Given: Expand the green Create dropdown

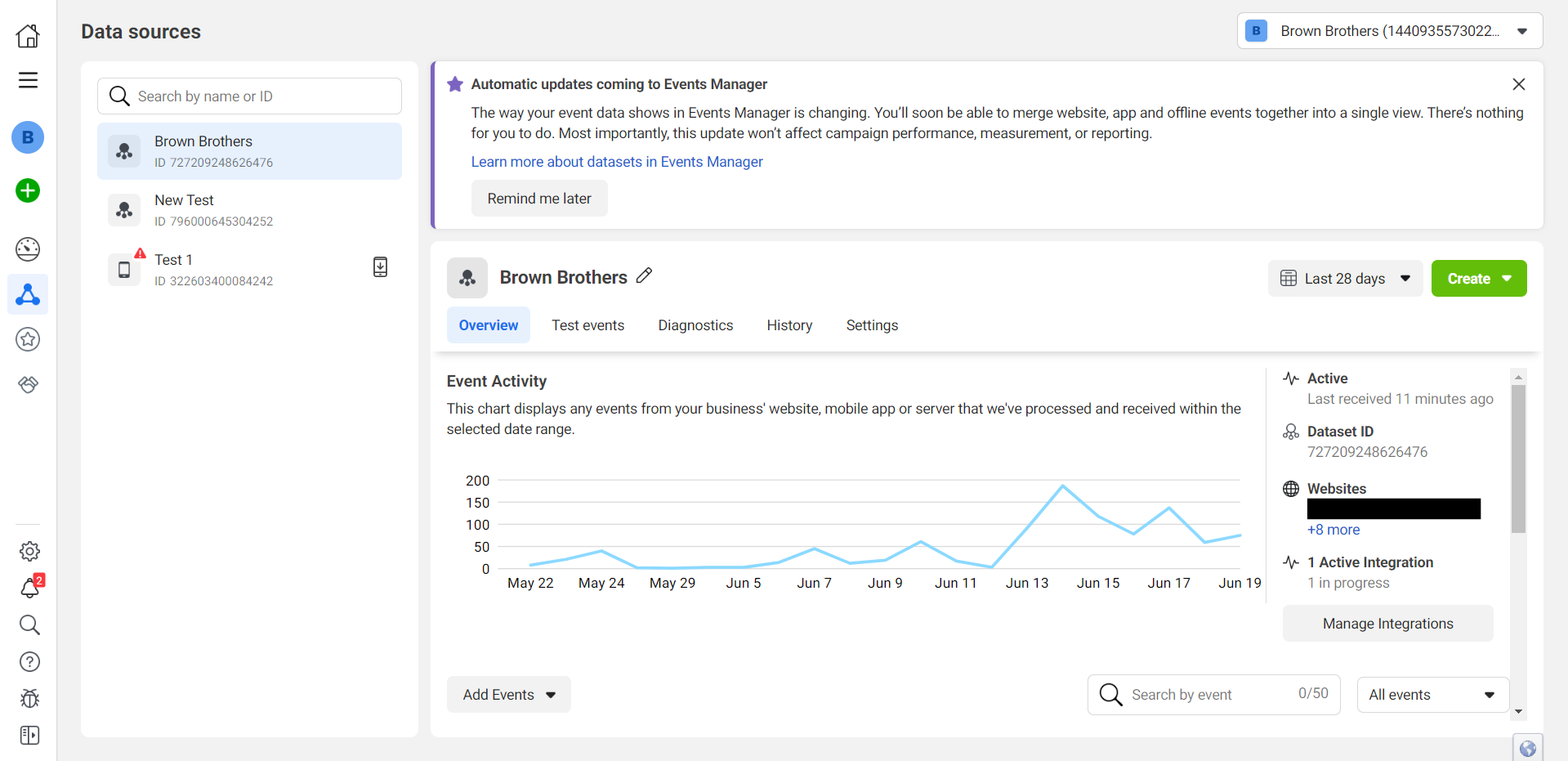Looking at the screenshot, I should coord(1479,279).
